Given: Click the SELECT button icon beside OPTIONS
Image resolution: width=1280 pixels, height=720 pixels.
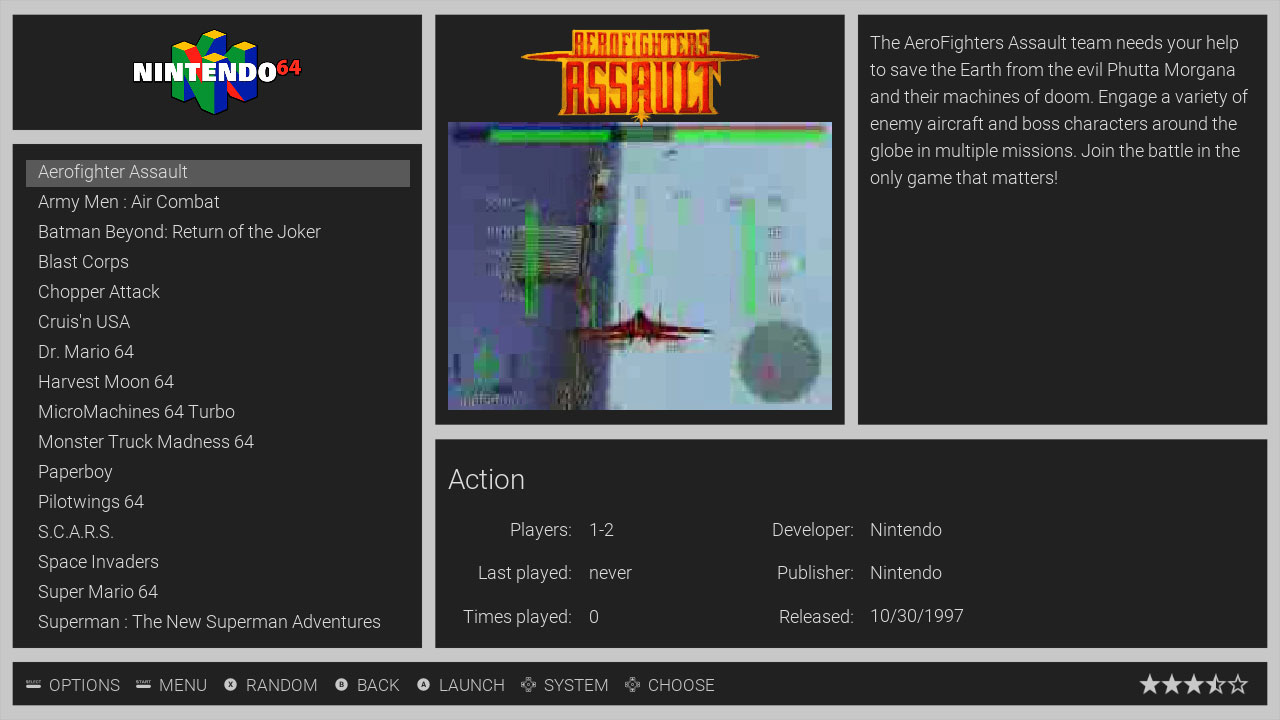Looking at the screenshot, I should pos(33,684).
